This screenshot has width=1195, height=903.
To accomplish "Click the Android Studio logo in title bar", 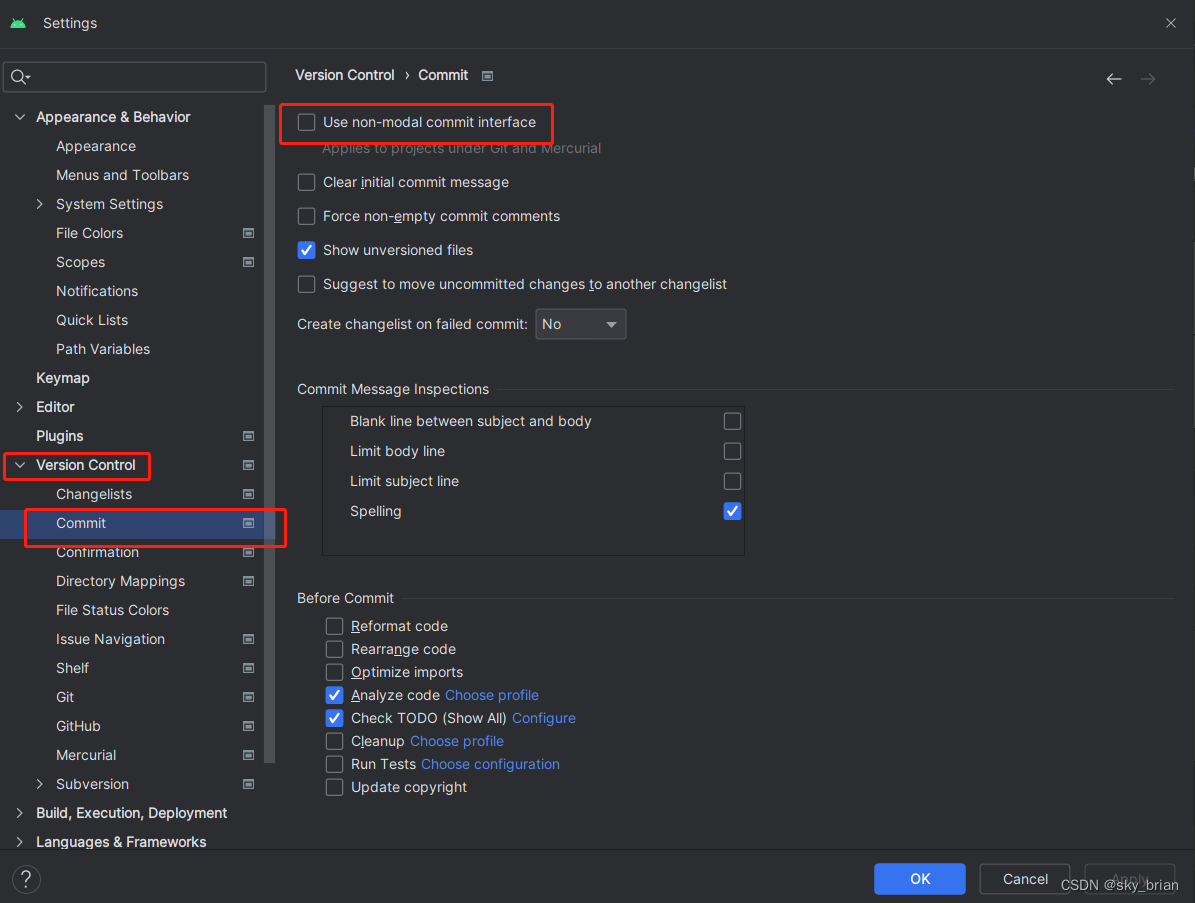I will coord(18,22).
